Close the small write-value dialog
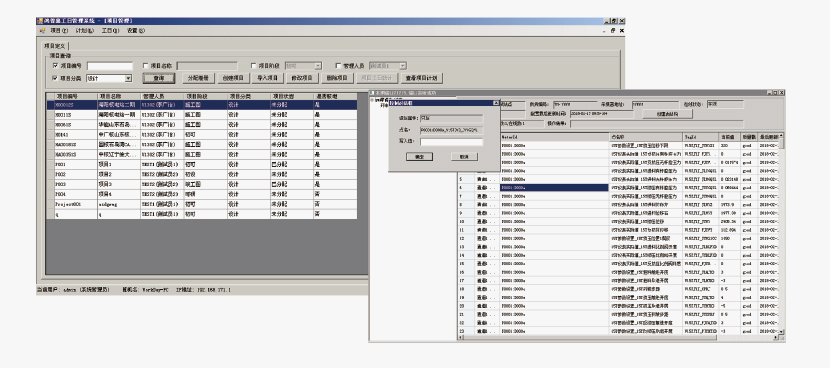 [x=496, y=103]
